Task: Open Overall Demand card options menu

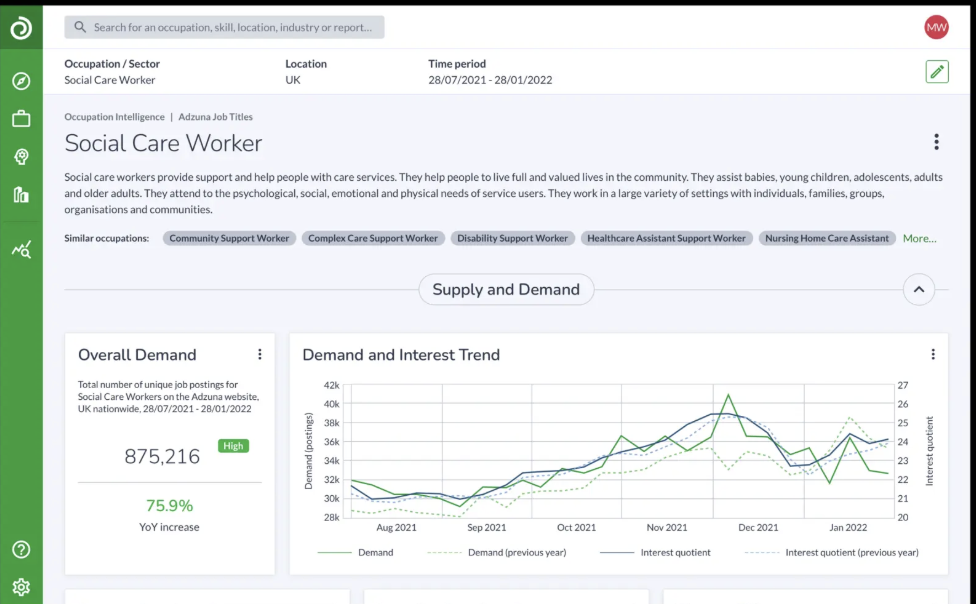Action: pos(259,354)
